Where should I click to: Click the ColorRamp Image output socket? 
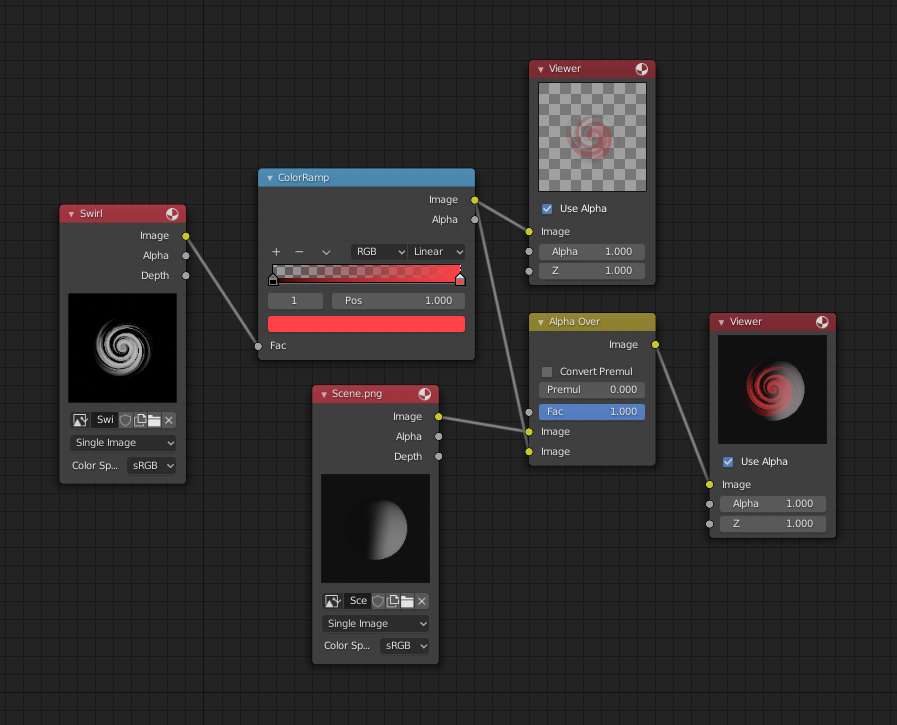point(475,200)
